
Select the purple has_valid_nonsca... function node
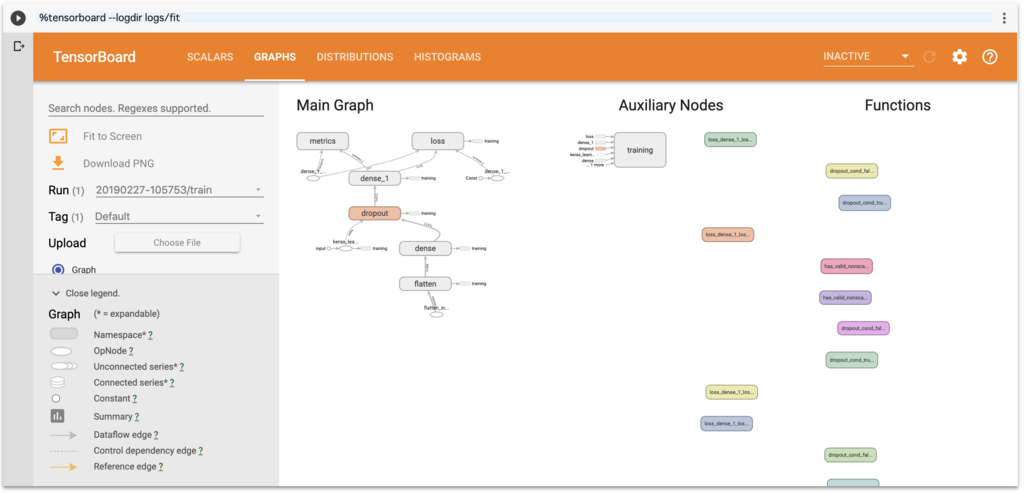tap(845, 297)
